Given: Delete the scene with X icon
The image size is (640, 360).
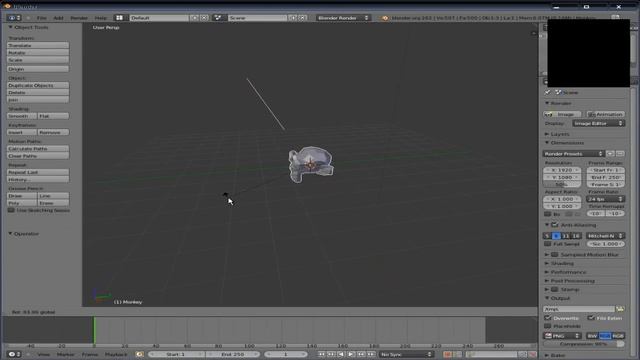Looking at the screenshot, I should point(302,18).
